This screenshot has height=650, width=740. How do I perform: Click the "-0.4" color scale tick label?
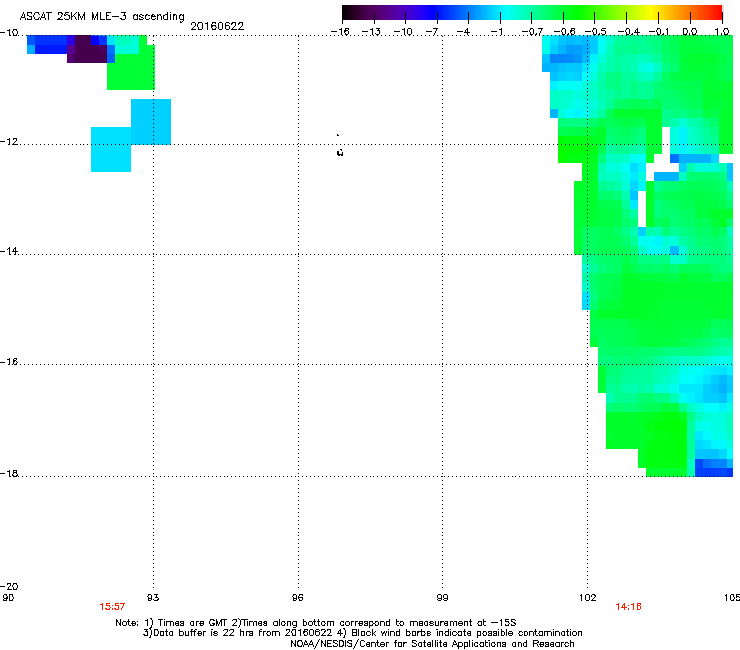pos(629,32)
